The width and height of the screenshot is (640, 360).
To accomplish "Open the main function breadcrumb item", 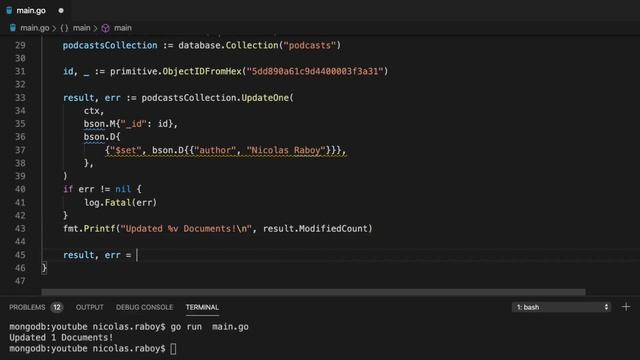I will [122, 28].
